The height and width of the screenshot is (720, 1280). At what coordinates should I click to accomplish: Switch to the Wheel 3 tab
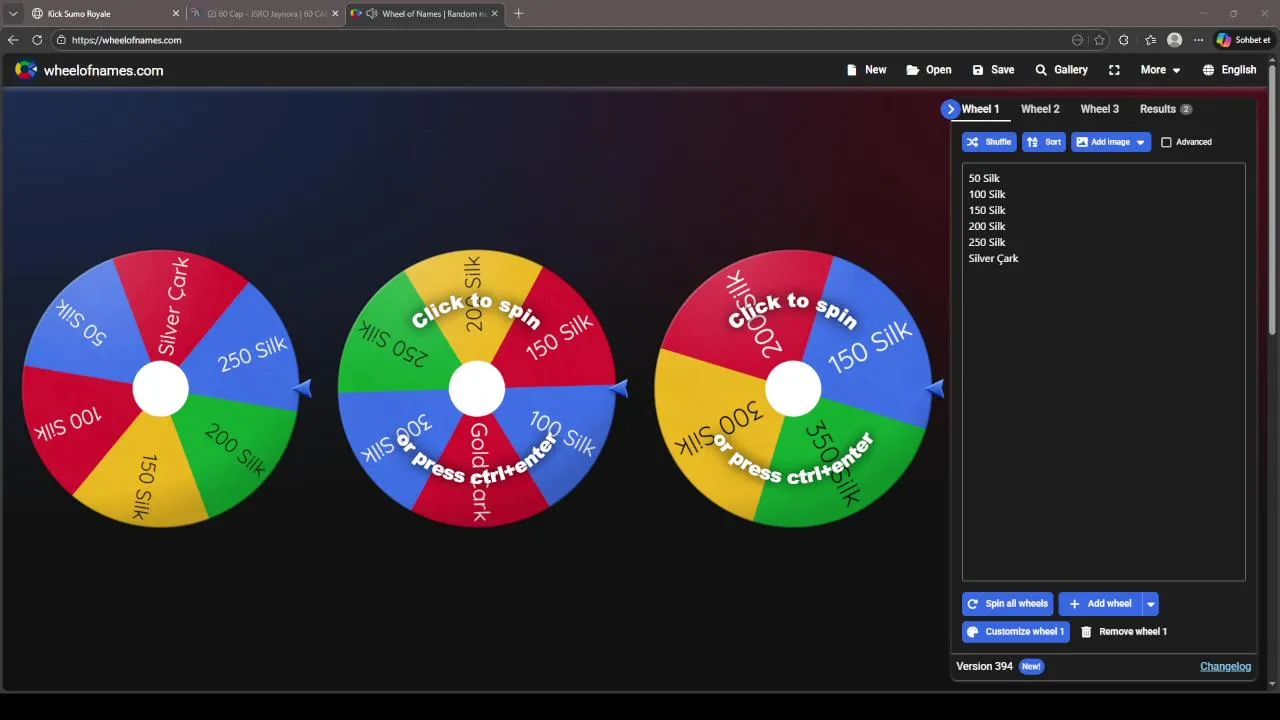click(1100, 109)
